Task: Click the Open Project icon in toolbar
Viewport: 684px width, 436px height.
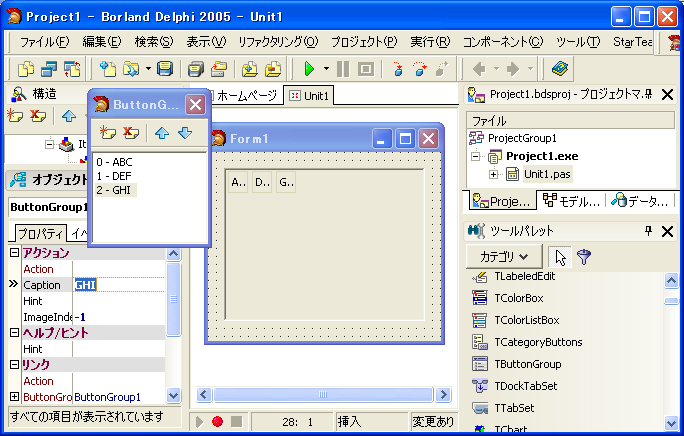Action: (x=219, y=69)
